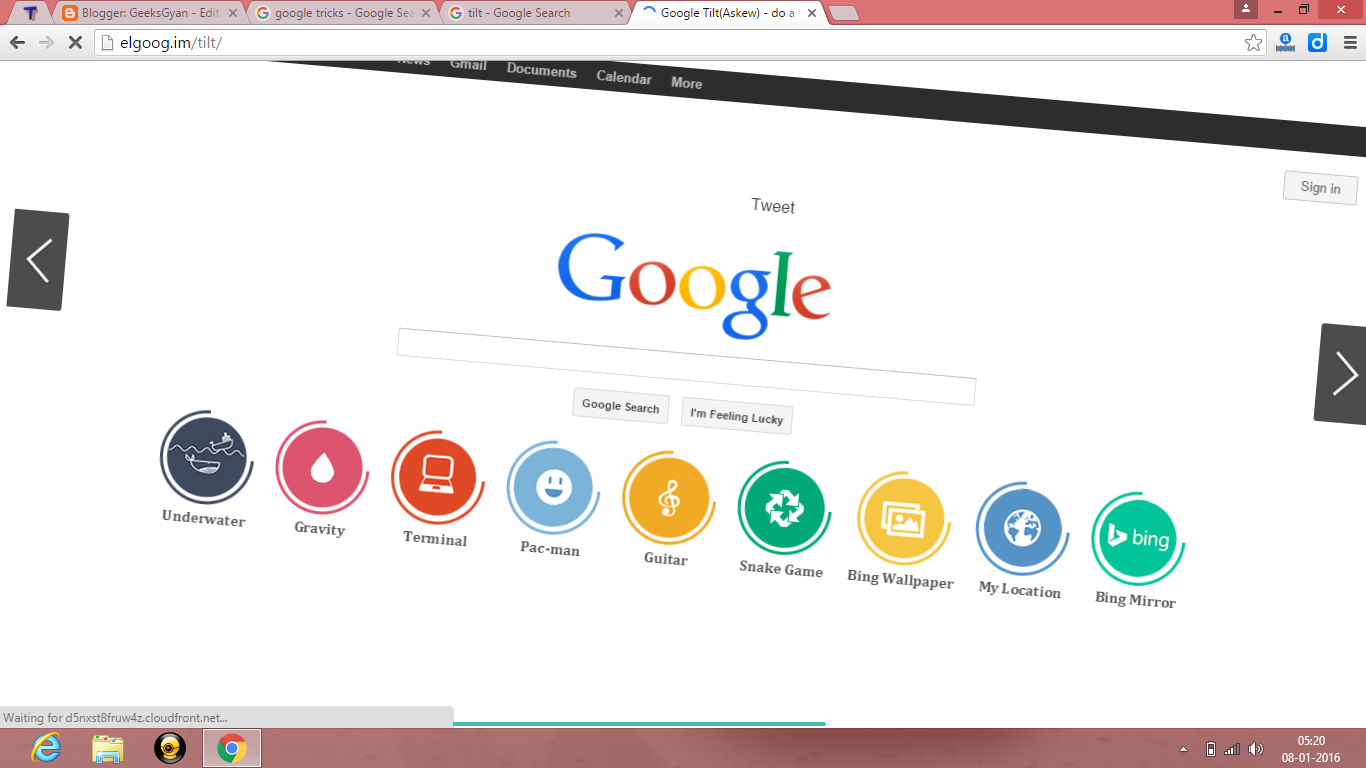Open the Guitar treble-clef icon

coord(667,498)
